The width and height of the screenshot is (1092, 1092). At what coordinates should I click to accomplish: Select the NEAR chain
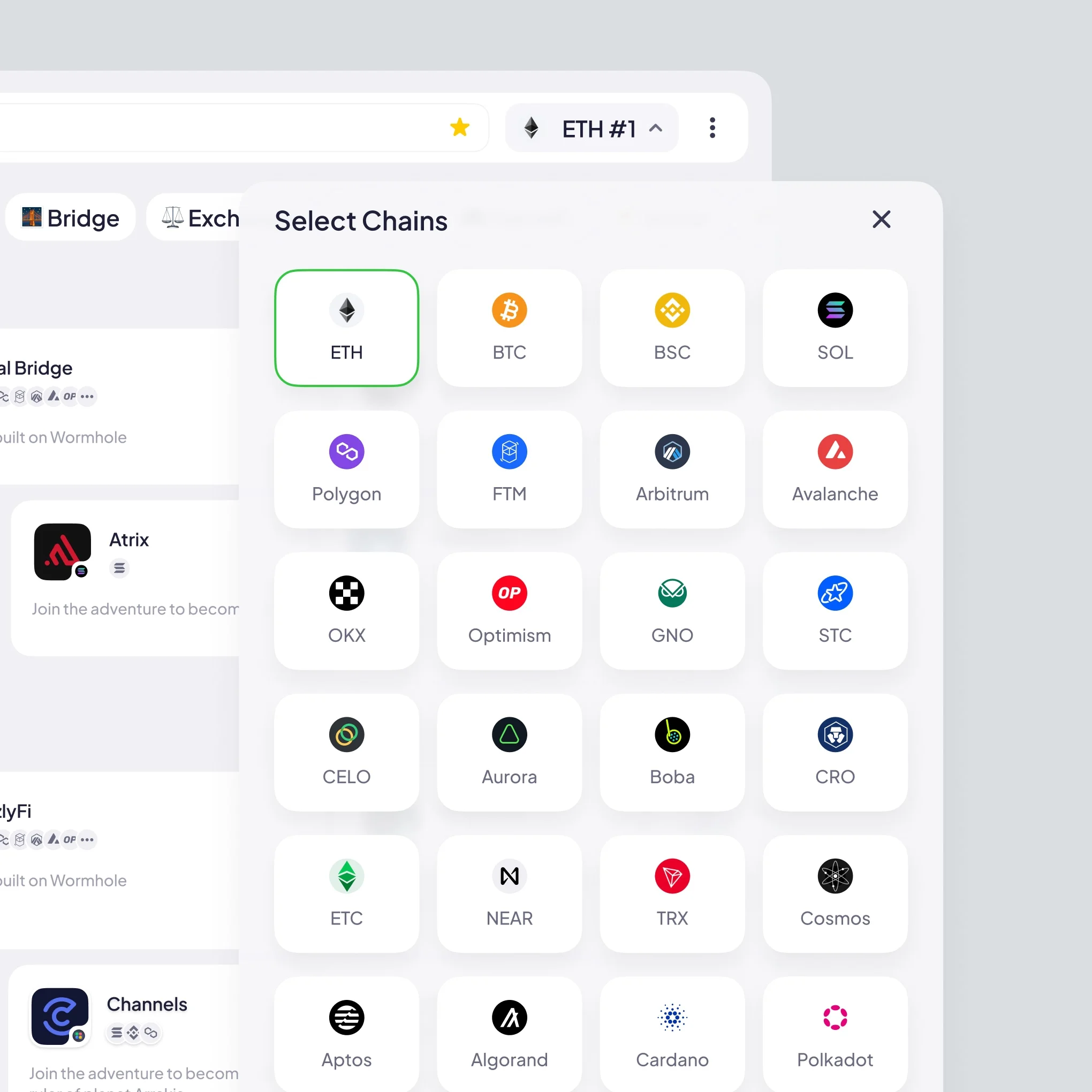click(x=509, y=894)
